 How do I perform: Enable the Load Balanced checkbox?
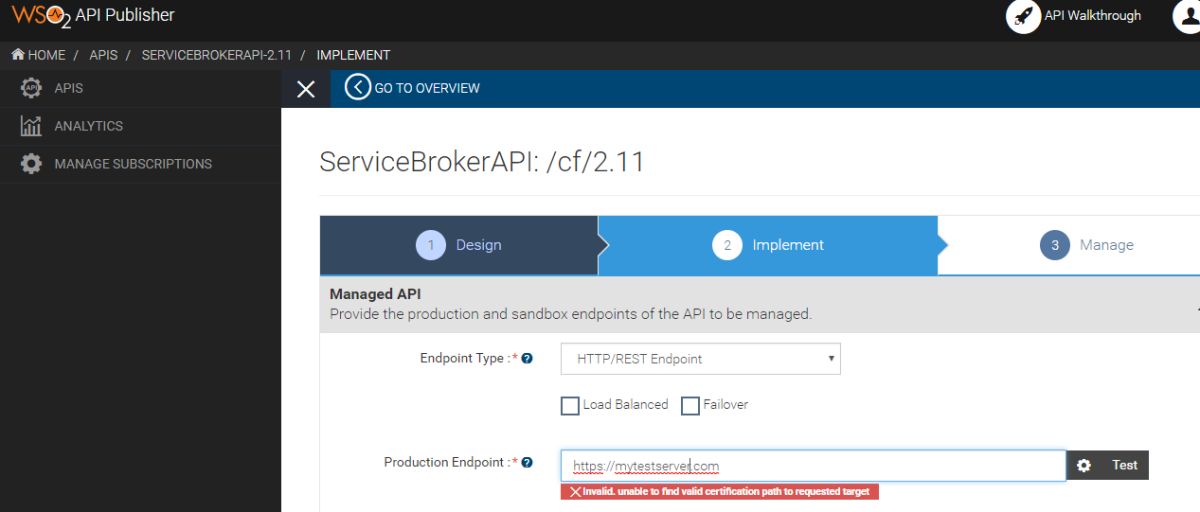click(x=570, y=405)
